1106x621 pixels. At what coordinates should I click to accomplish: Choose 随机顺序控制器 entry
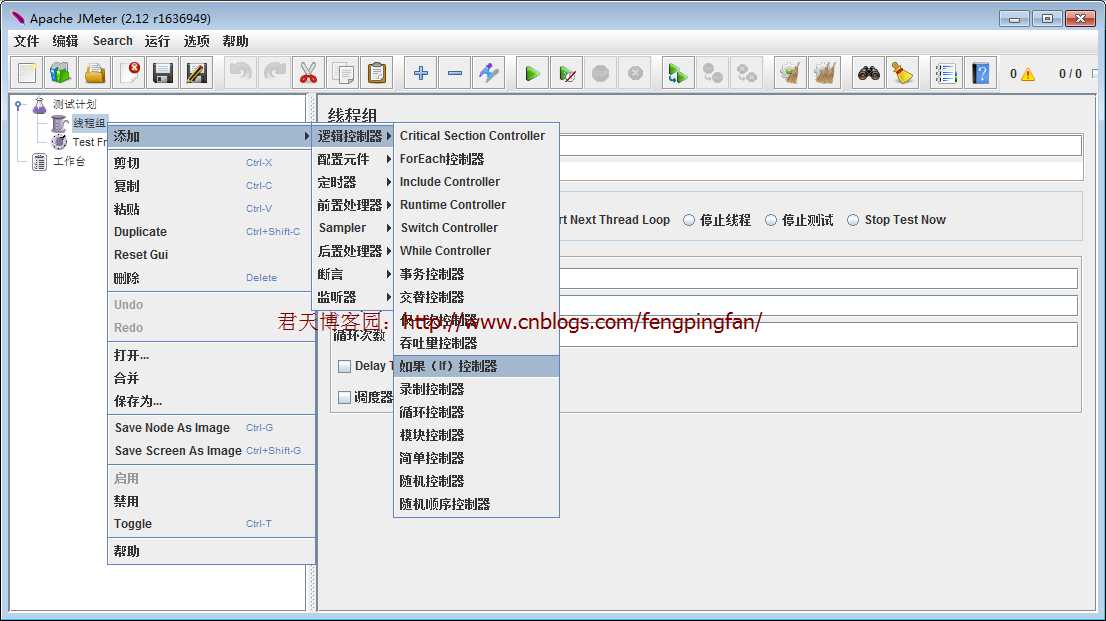[476, 505]
